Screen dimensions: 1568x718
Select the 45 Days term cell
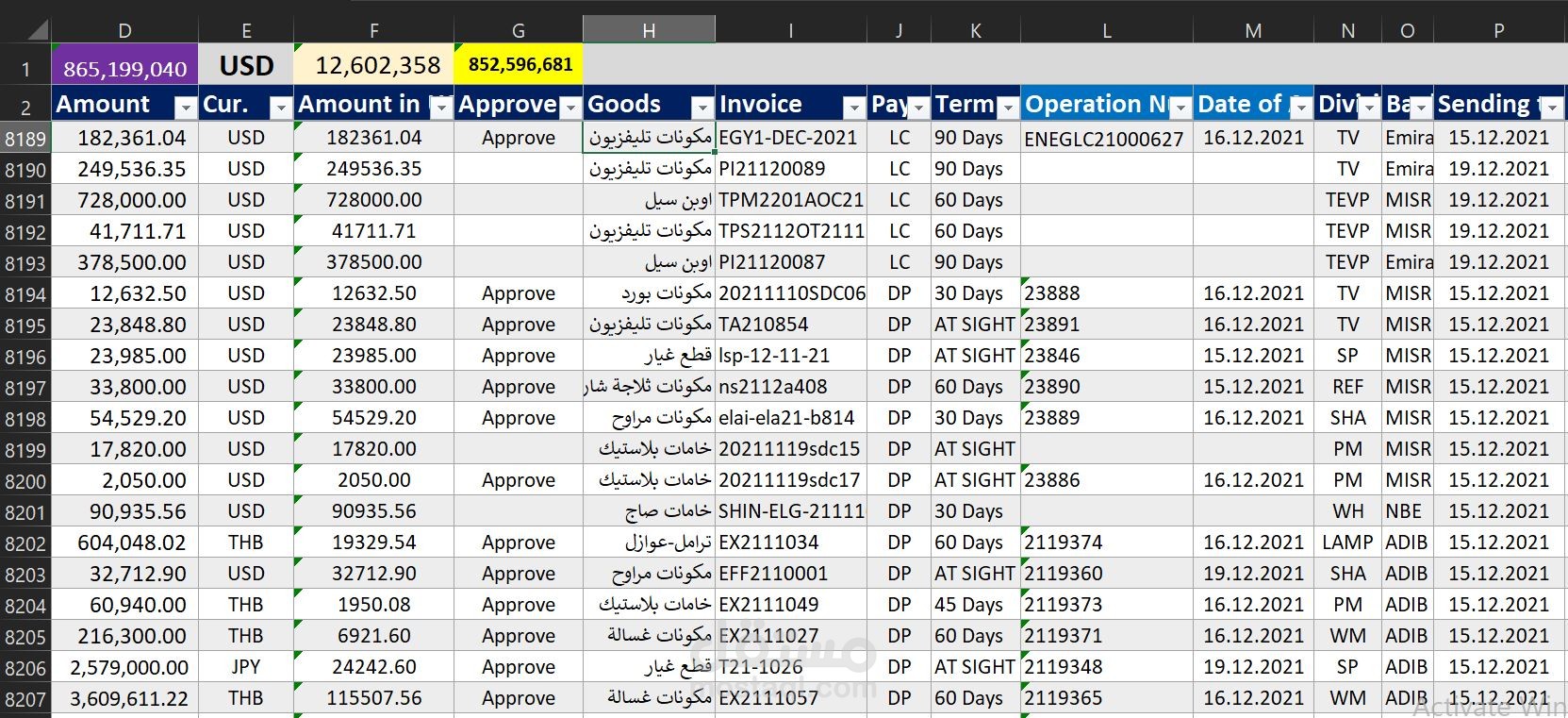(x=975, y=605)
